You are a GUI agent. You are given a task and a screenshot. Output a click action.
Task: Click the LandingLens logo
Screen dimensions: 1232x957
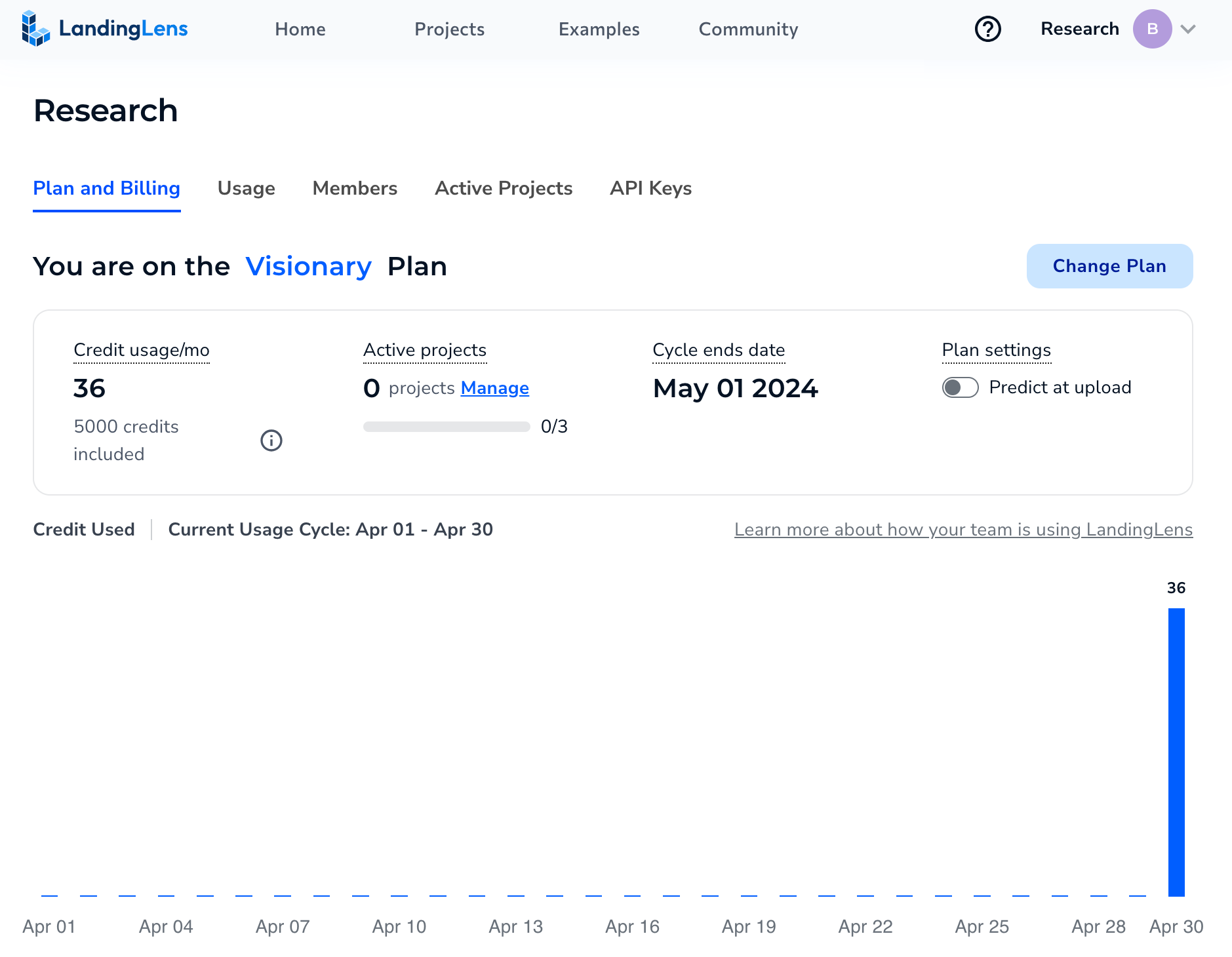click(104, 29)
